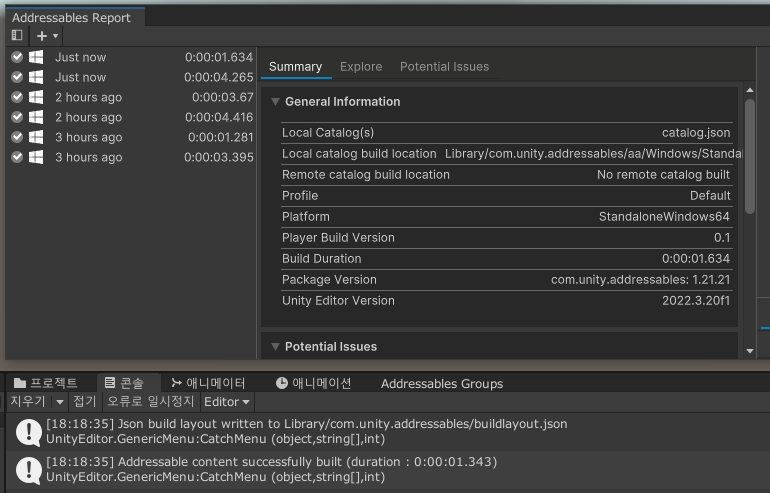Image resolution: width=770 pixels, height=493 pixels.
Task: Click info icon of the Json build log
Action: [x=28, y=432]
